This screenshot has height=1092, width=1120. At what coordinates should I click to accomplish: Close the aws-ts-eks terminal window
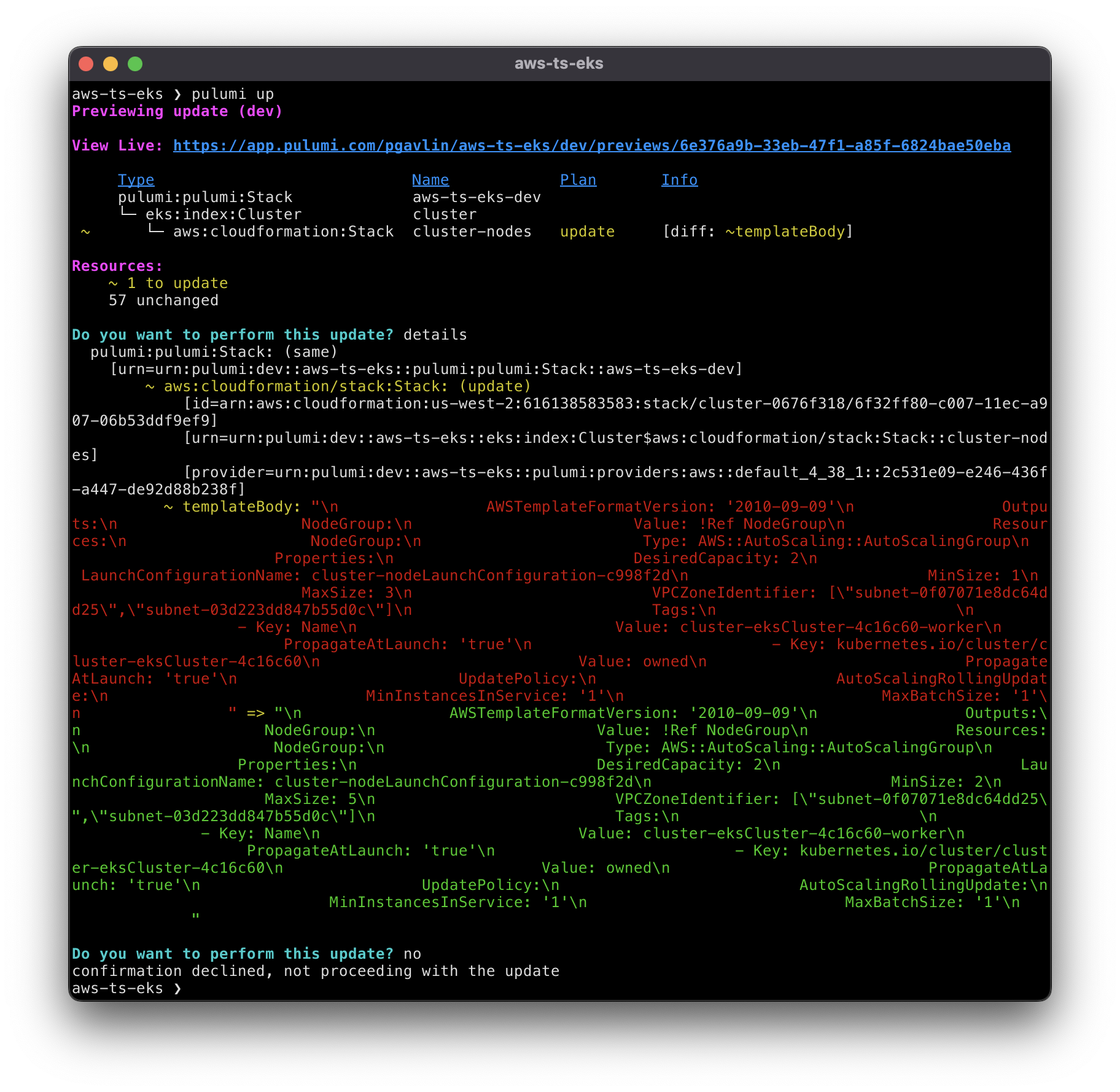pyautogui.click(x=86, y=64)
